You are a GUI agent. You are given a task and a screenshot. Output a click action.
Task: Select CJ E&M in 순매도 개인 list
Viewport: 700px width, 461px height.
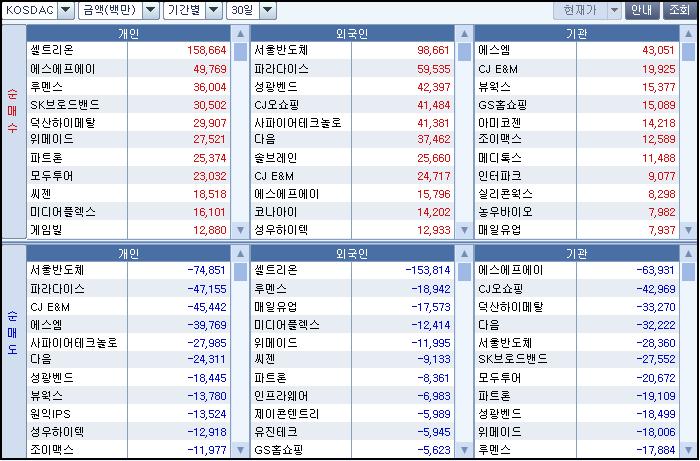pyautogui.click(x=50, y=307)
